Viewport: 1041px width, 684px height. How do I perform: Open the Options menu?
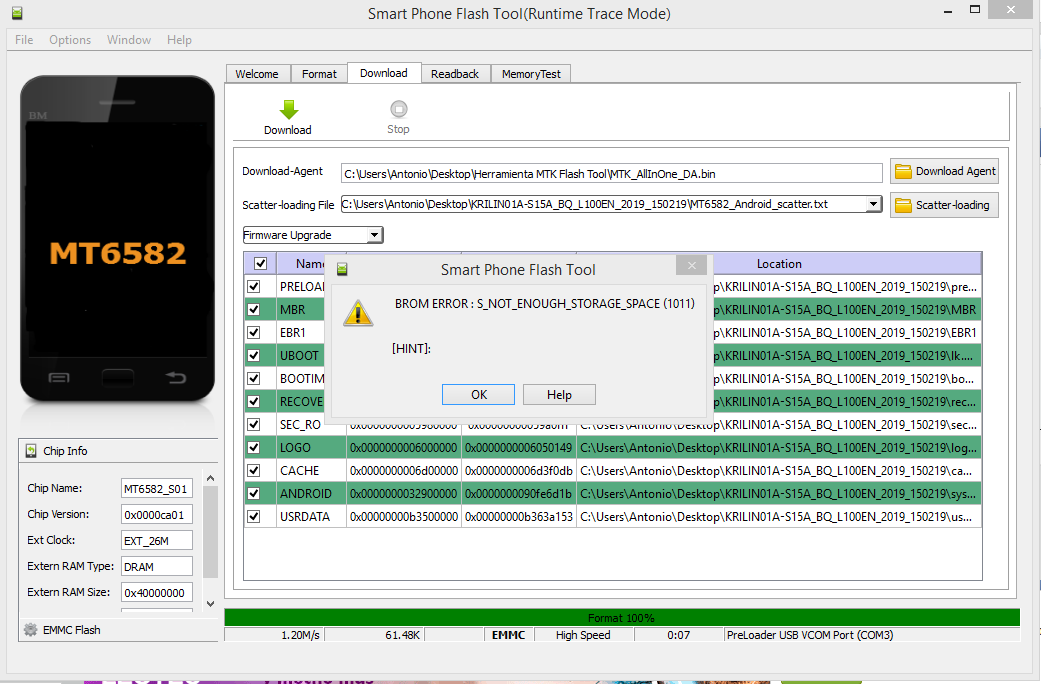point(70,40)
